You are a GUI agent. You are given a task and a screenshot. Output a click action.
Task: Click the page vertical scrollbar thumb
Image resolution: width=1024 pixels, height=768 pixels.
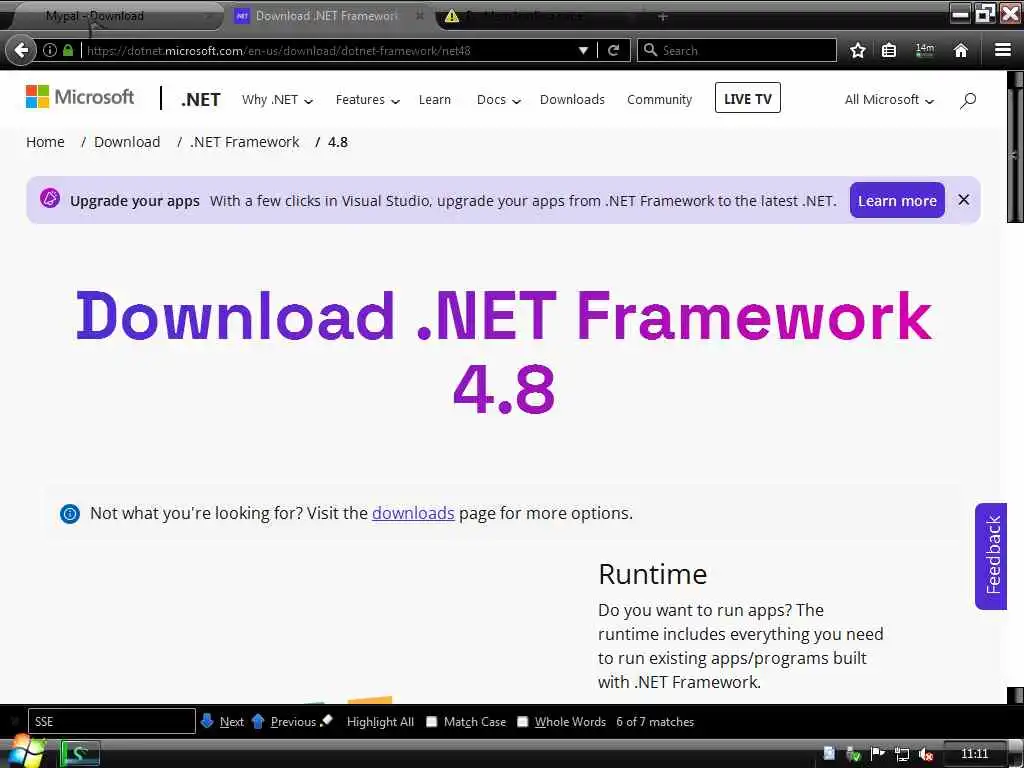coord(1015,155)
